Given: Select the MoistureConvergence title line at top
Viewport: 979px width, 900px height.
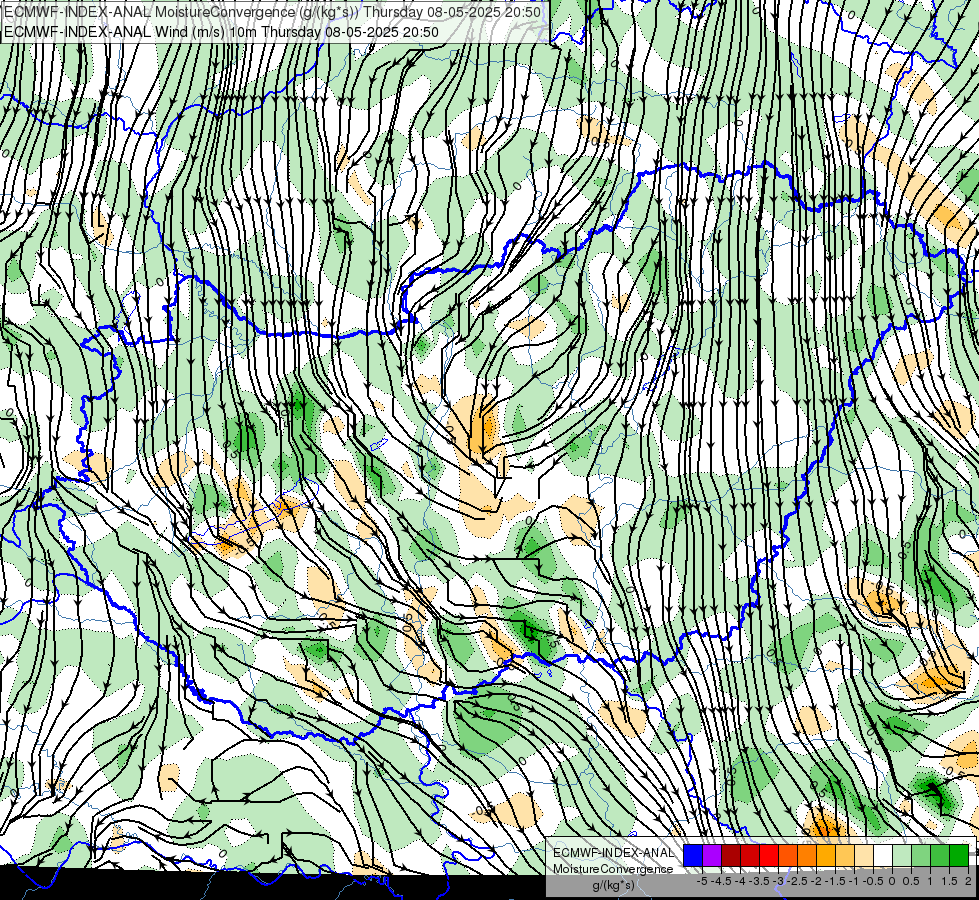Looking at the screenshot, I should click(x=272, y=12).
